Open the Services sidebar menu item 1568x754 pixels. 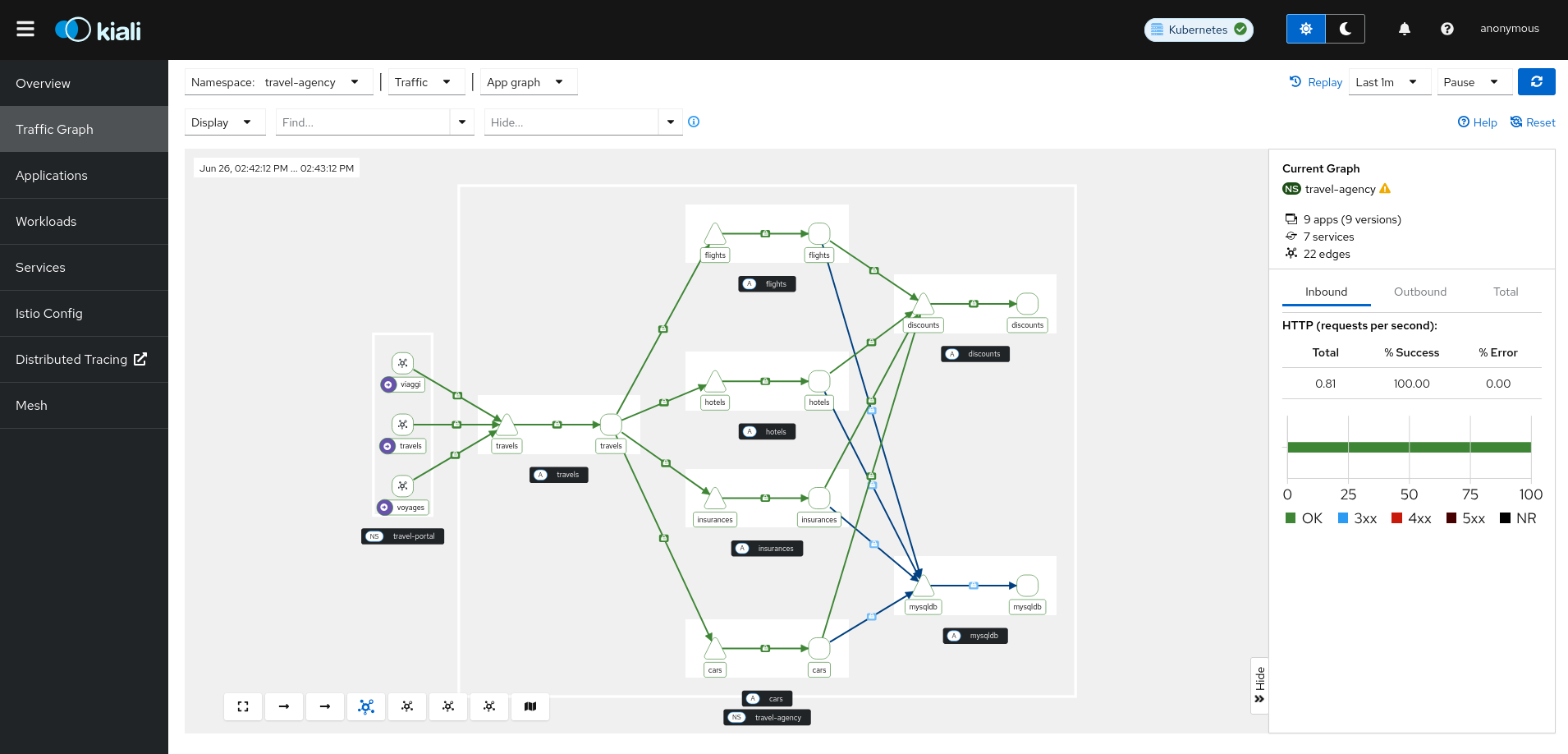click(39, 267)
